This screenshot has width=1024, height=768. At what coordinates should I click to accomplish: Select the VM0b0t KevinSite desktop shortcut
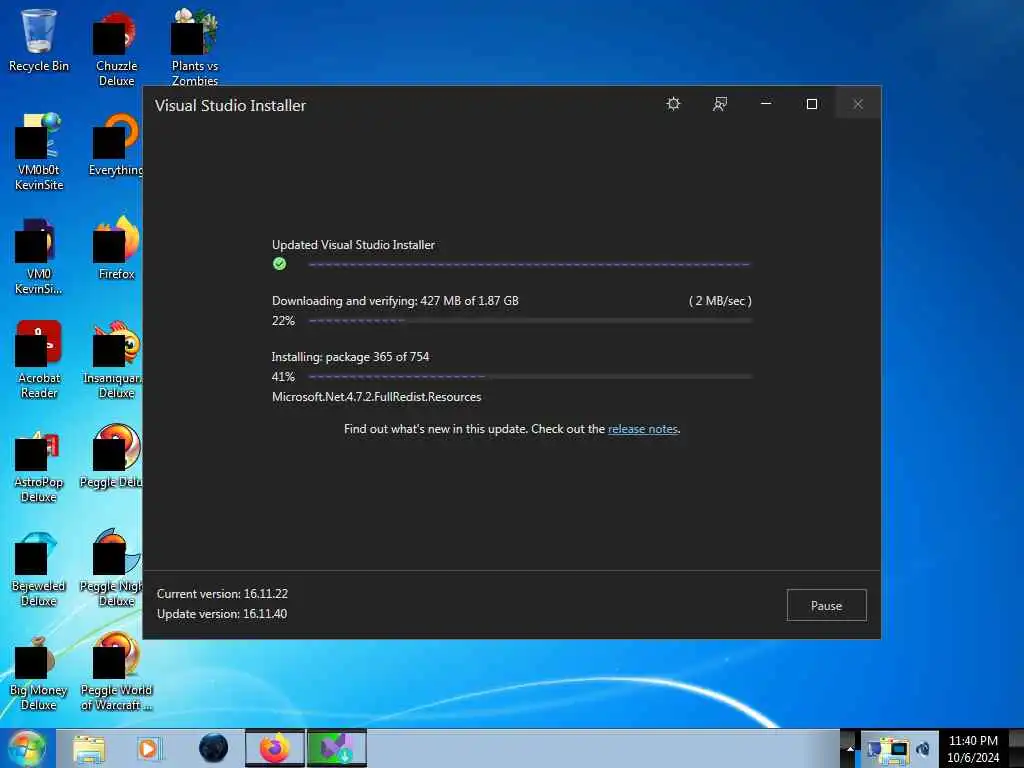pyautogui.click(x=39, y=152)
